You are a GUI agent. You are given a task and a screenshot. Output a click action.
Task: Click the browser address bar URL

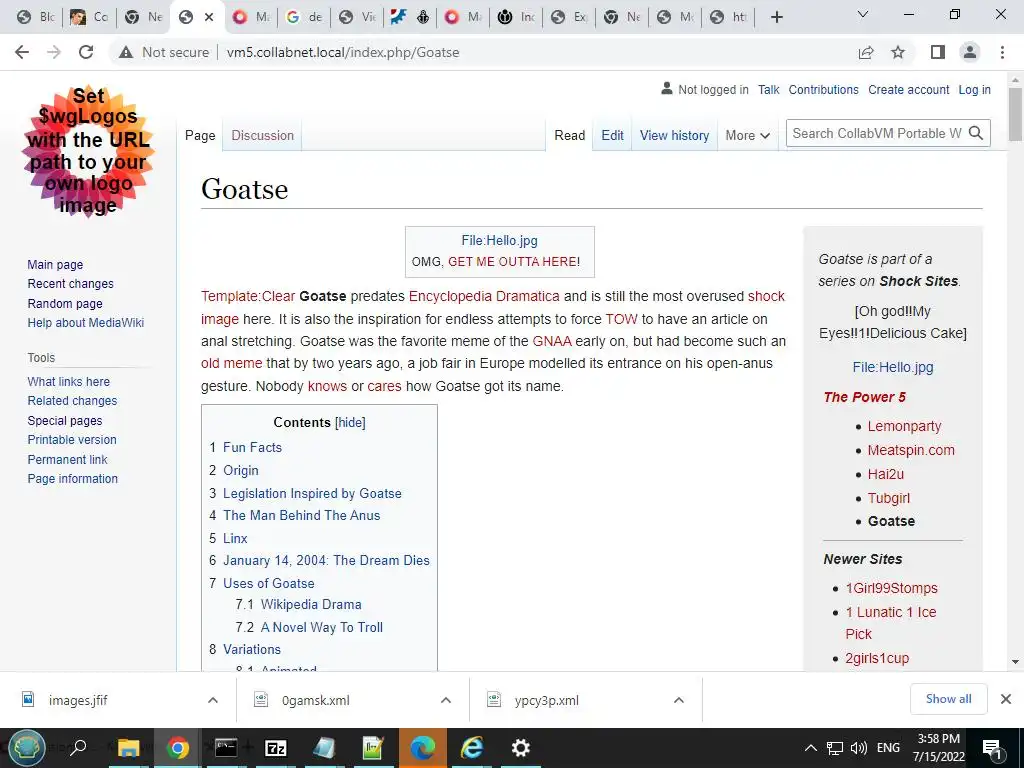(343, 52)
